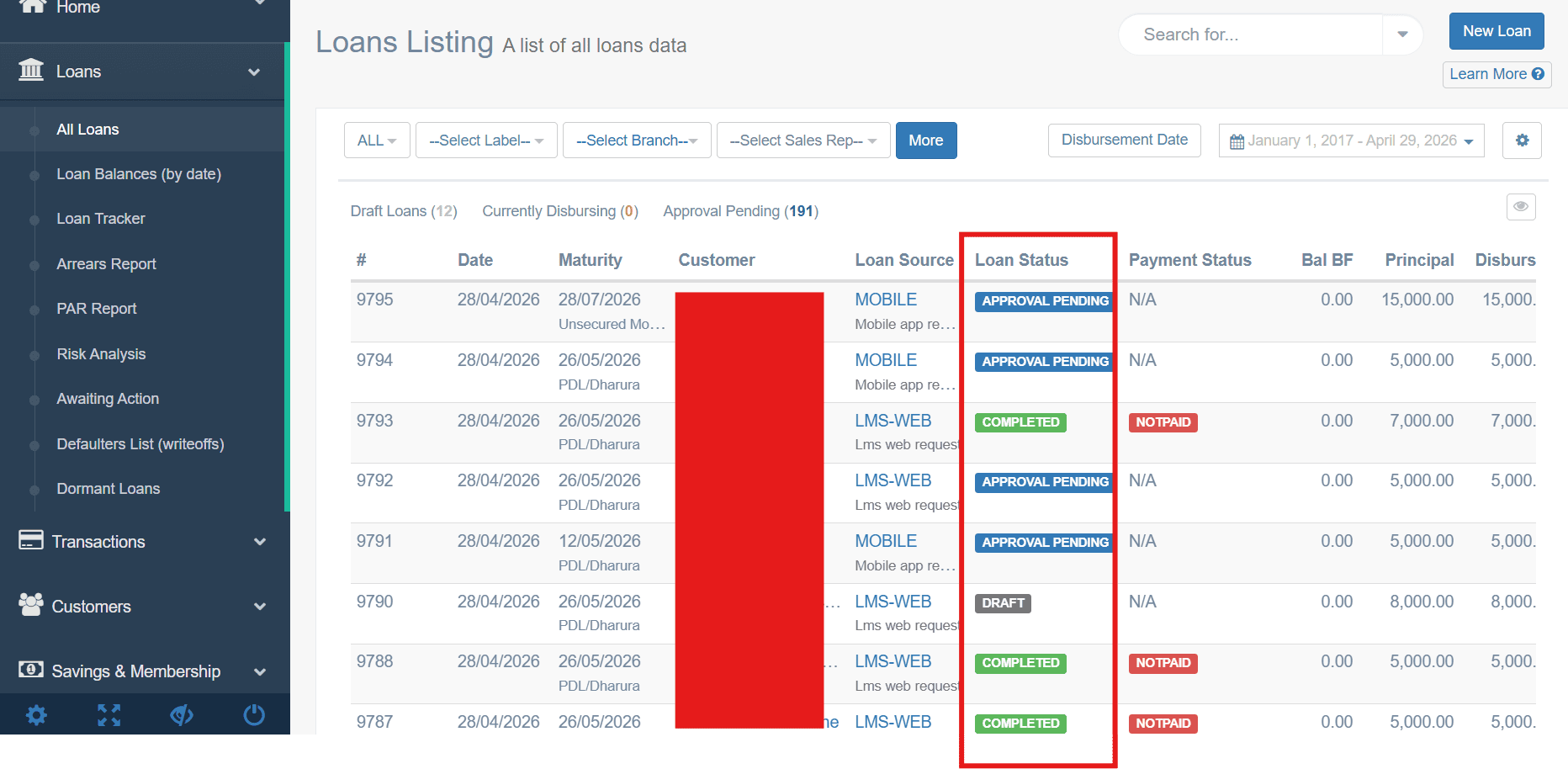
Task: Open Loan Tracker menu item
Action: click(x=101, y=219)
